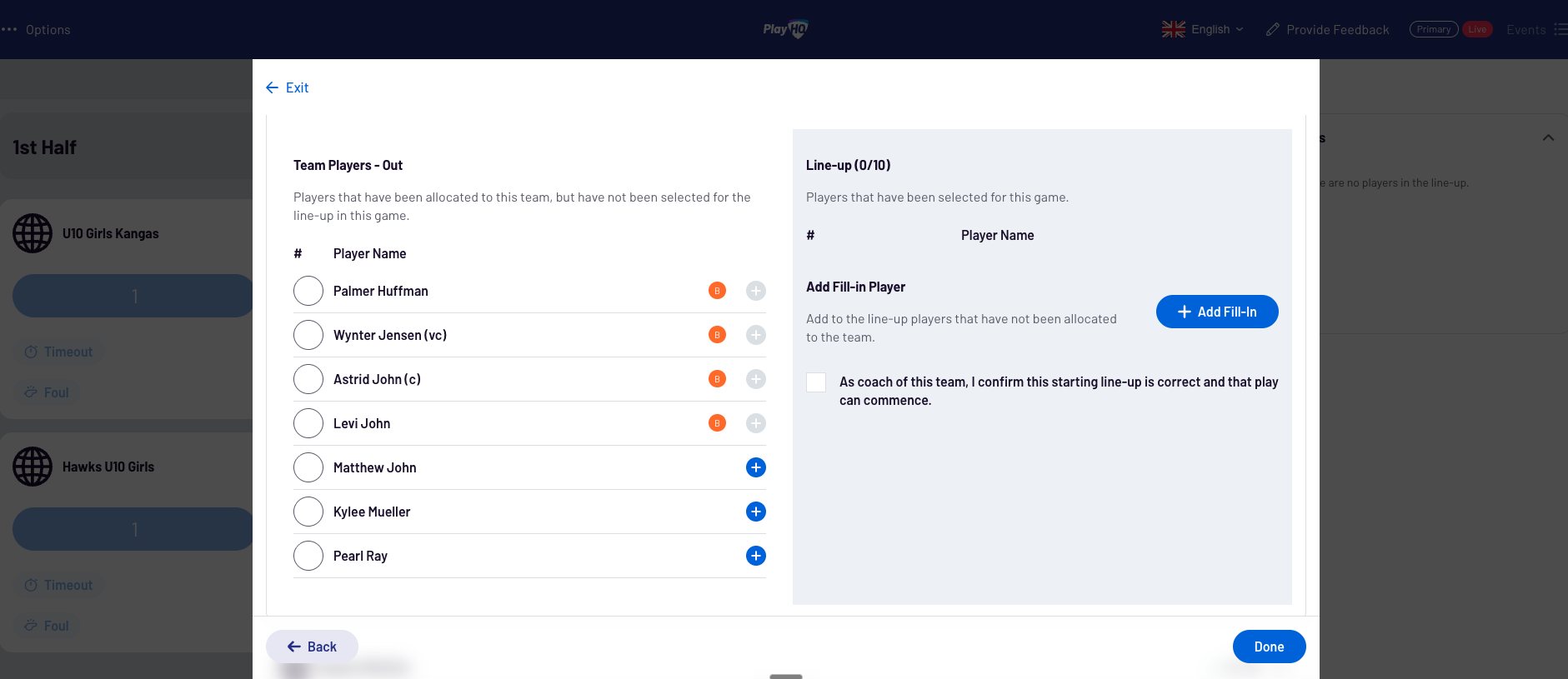Click the PlayHQ logo
The width and height of the screenshot is (1568, 679).
coord(785,29)
